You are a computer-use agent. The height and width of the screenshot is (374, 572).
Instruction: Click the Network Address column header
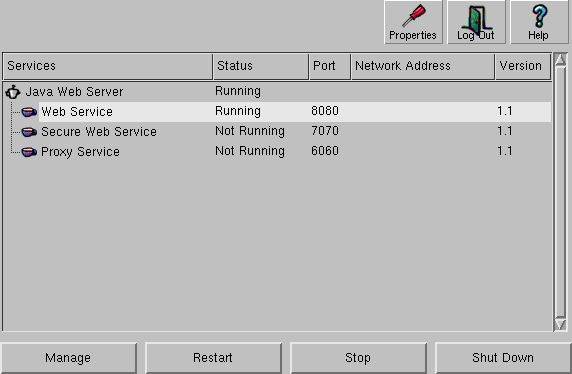point(423,66)
